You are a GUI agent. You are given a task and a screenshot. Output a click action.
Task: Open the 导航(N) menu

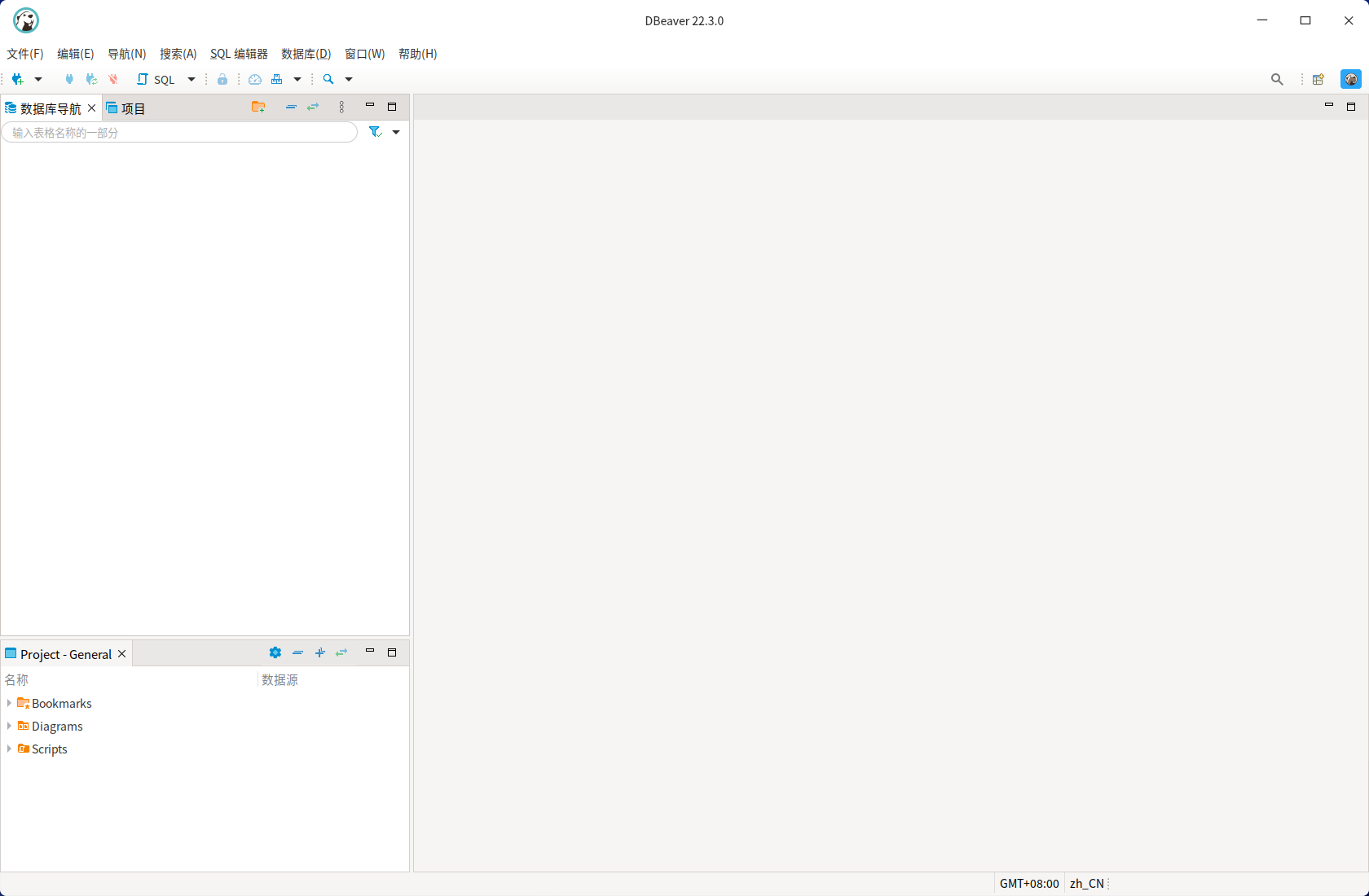[x=127, y=54]
